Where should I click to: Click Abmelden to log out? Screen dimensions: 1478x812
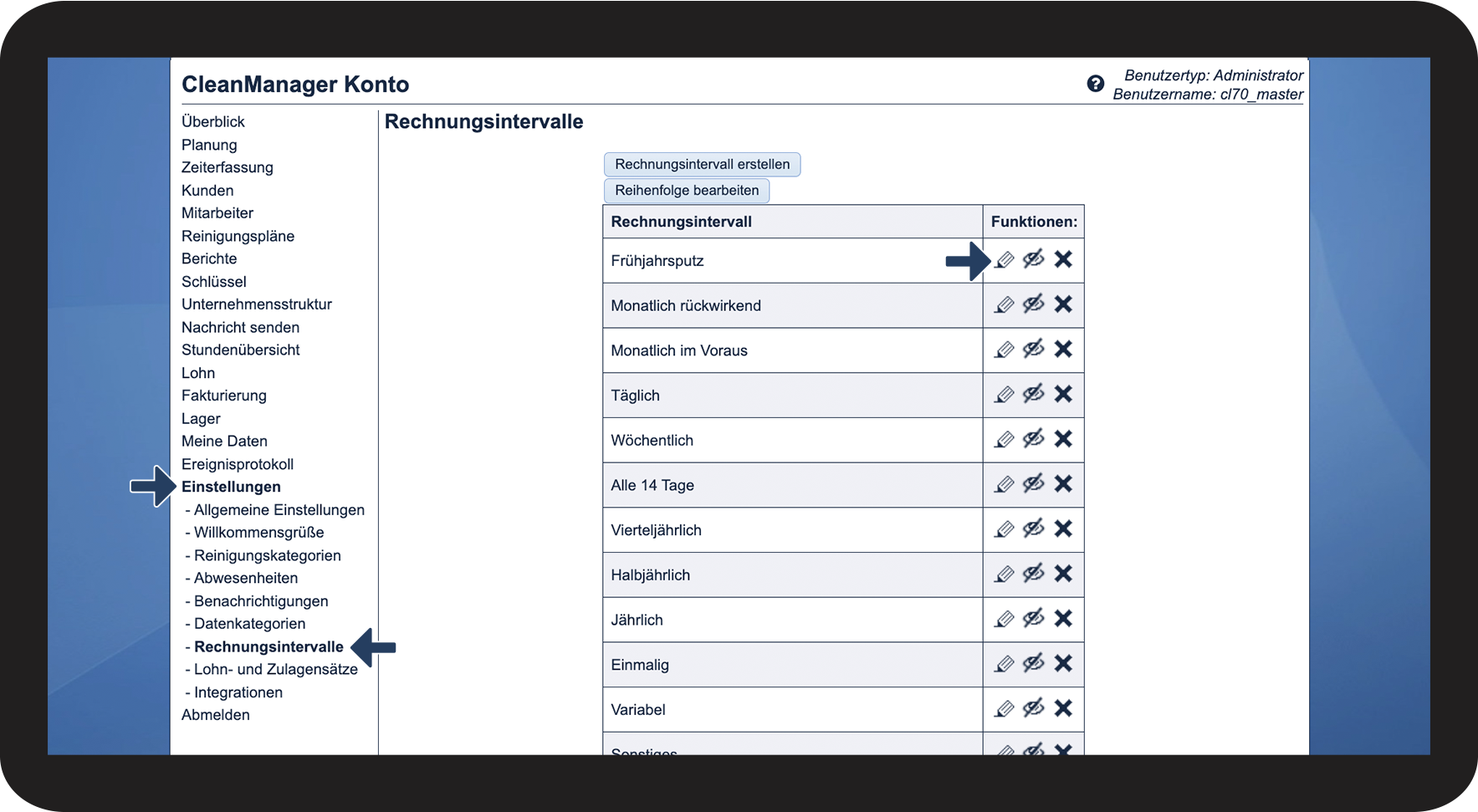coord(216,715)
